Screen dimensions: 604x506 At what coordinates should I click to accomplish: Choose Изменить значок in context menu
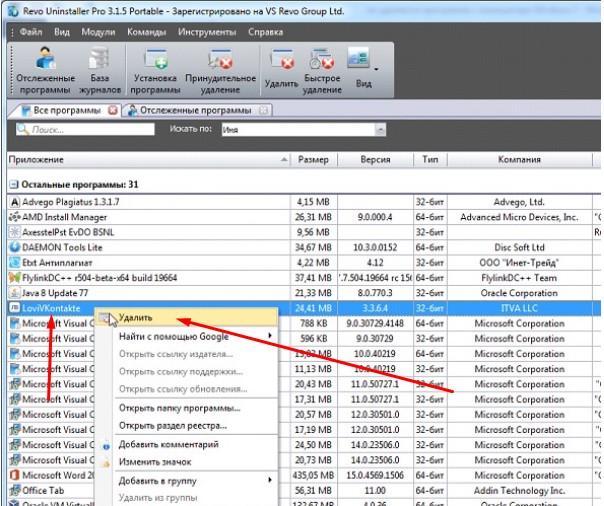[186, 462]
